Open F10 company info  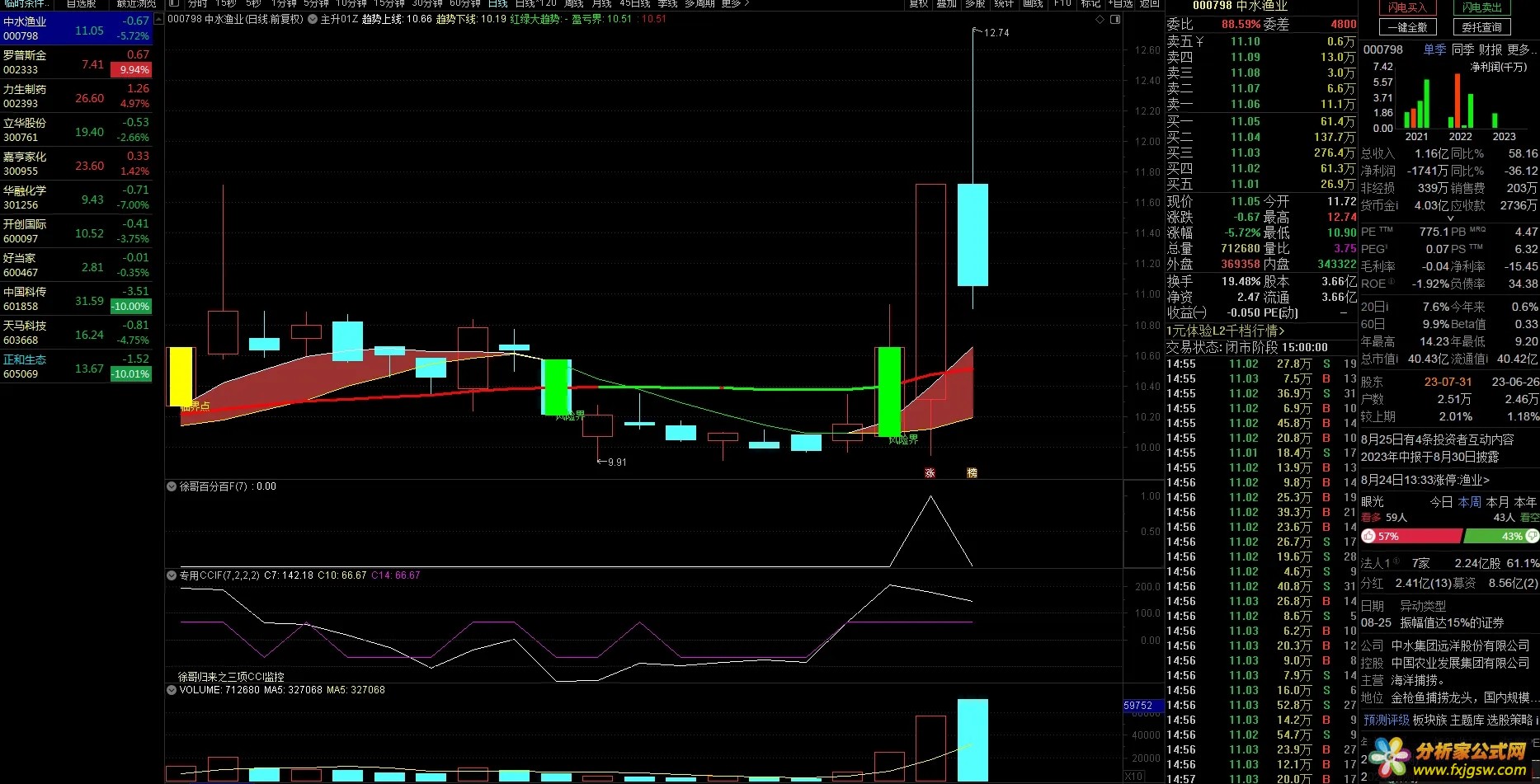coord(1062,4)
